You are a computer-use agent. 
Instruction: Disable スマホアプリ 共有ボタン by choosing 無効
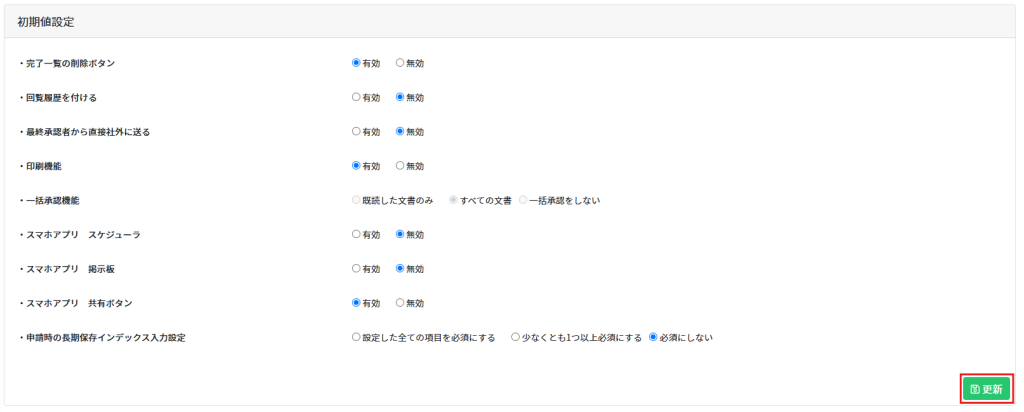pos(400,303)
